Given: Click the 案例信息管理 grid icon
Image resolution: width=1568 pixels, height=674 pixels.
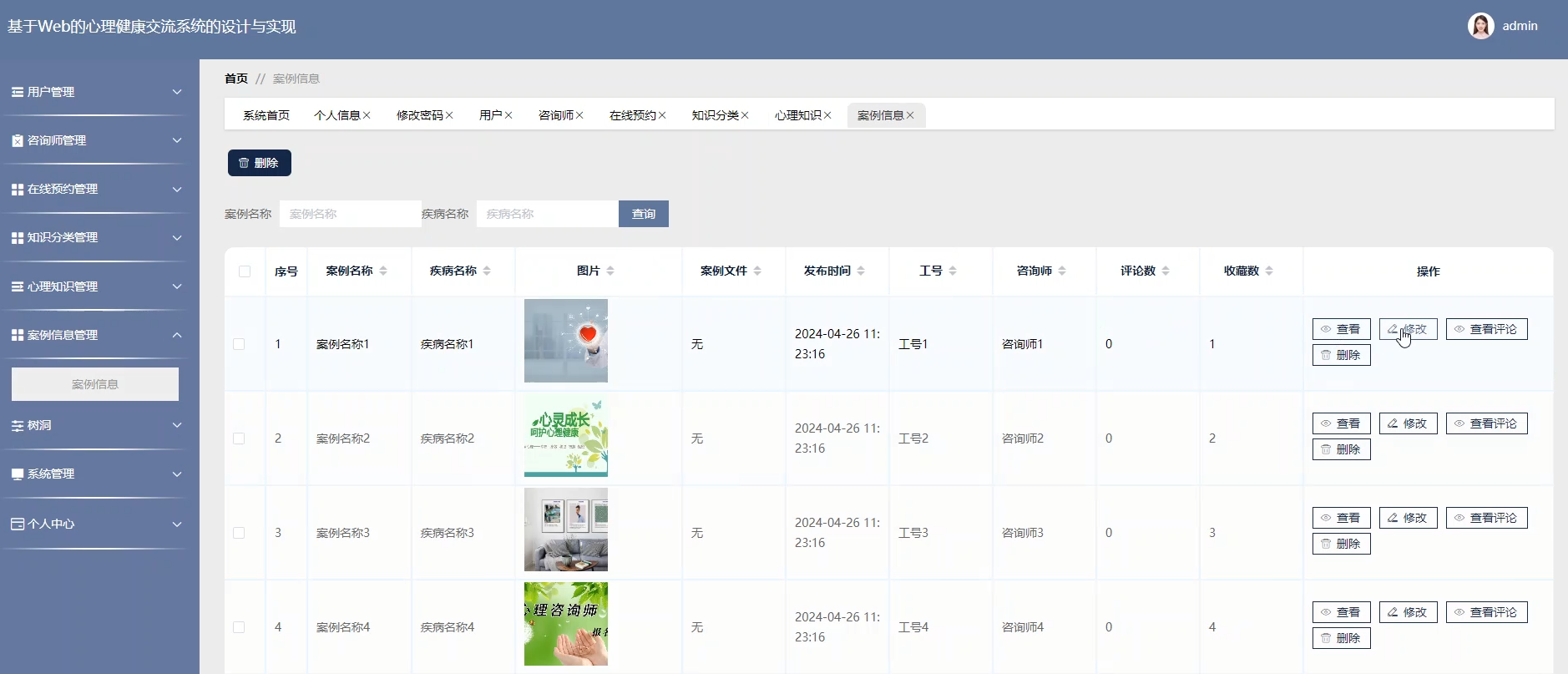Looking at the screenshot, I should tap(17, 335).
